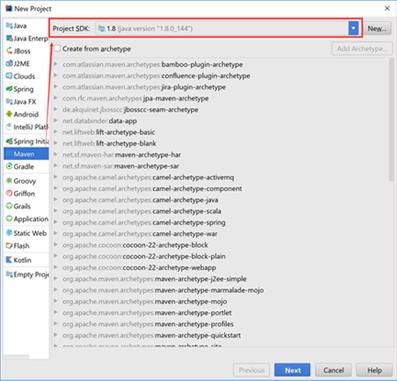Pick the Kotlin project type icon
This screenshot has width=397, height=381.
pyautogui.click(x=9, y=260)
